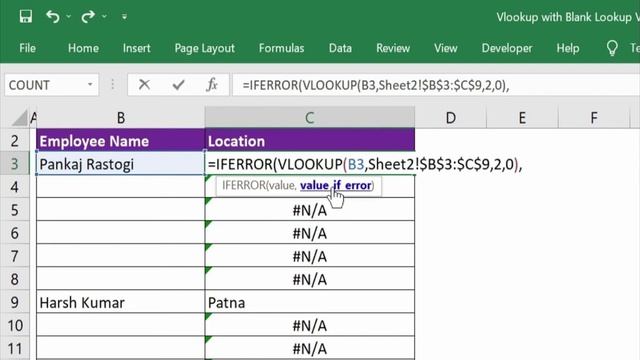Select row 6 header

15,233
